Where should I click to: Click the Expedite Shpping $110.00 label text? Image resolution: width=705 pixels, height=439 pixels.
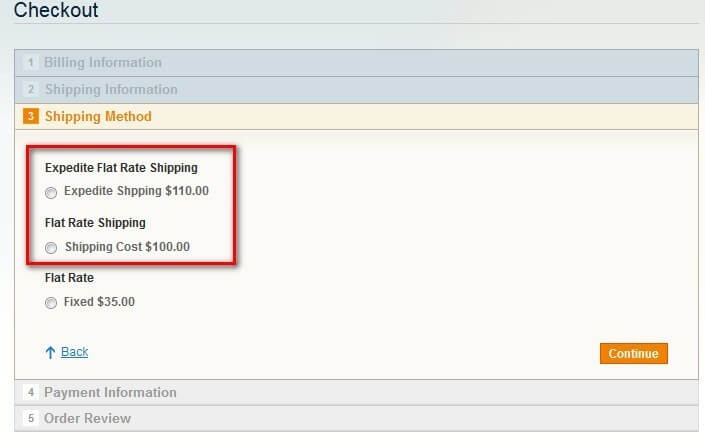click(x=136, y=191)
